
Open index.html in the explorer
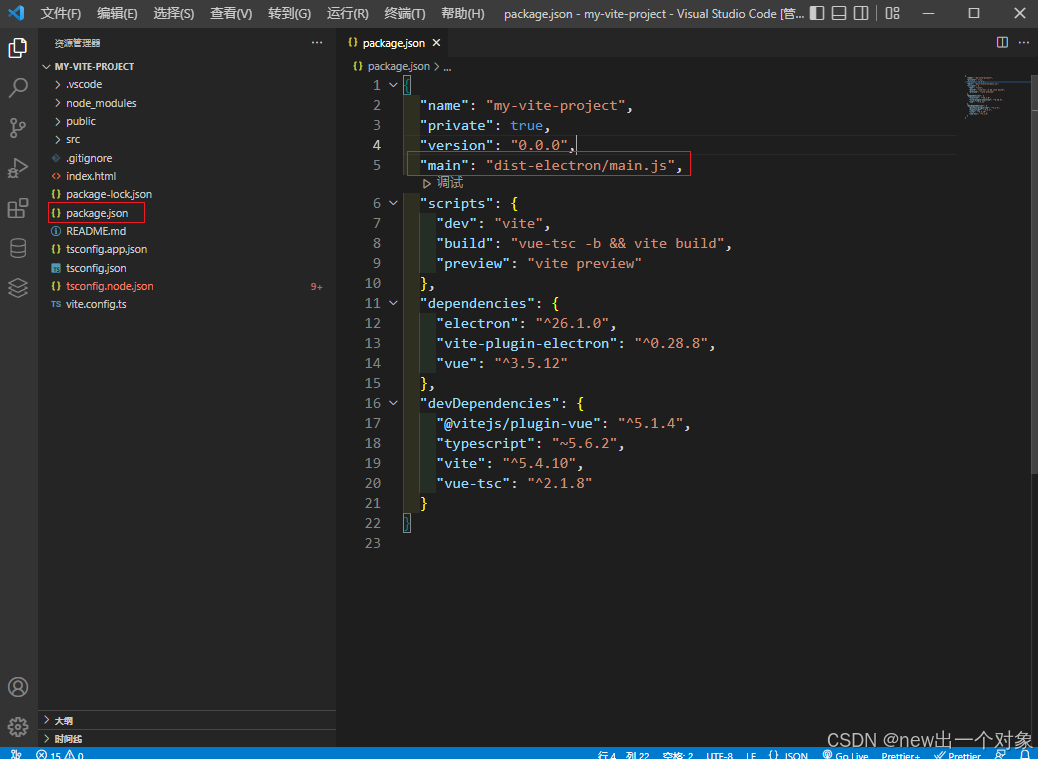tap(187, 176)
